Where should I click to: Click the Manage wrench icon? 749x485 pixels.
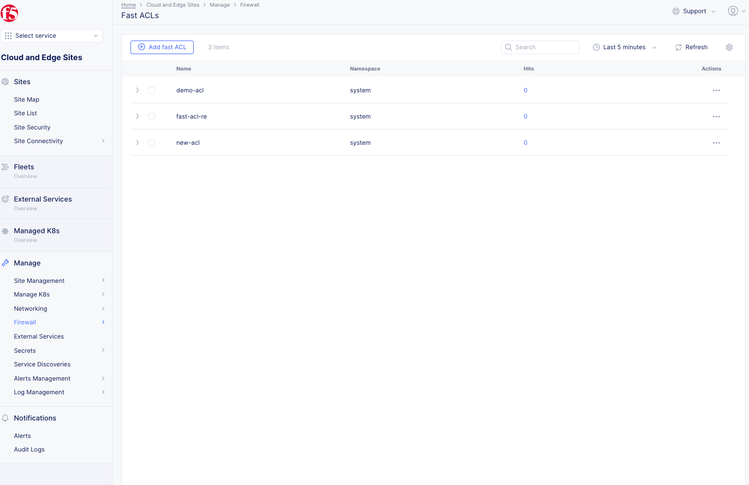tap(5, 263)
